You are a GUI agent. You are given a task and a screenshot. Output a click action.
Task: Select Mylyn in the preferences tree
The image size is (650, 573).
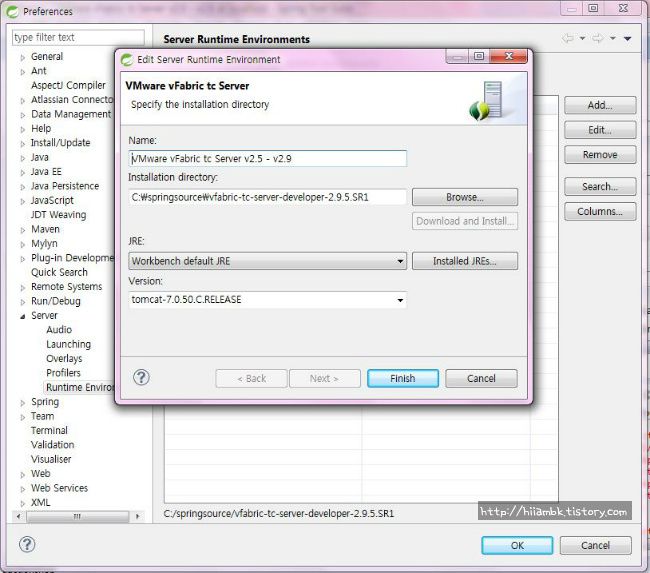(44, 244)
